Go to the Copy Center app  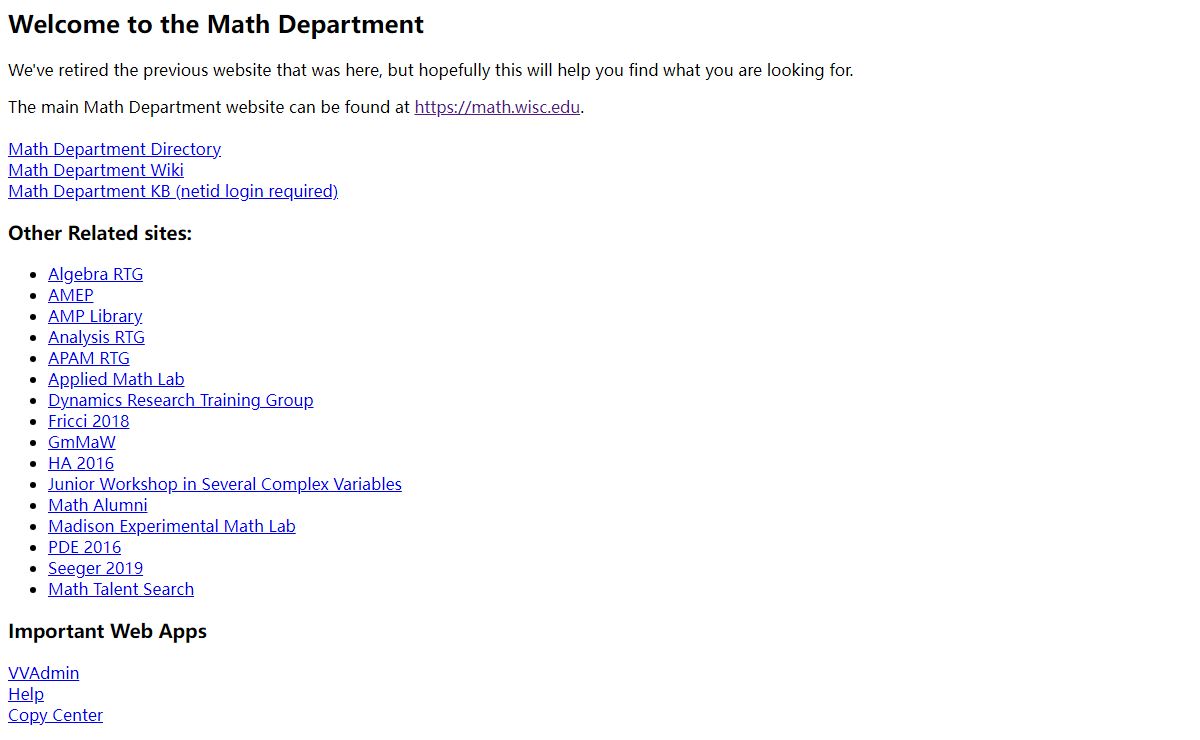[55, 715]
